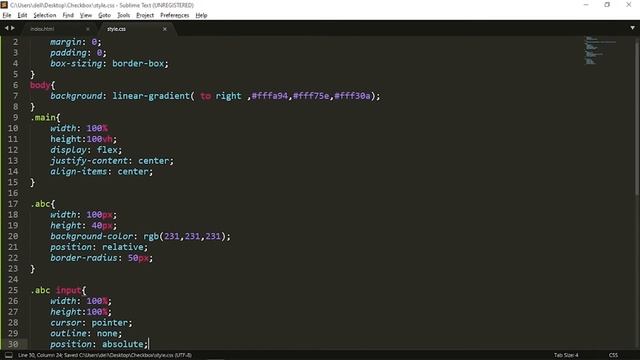Screen dimensions: 640x360
Task: Click line number 30 in the gutter
Action: coord(13,344)
